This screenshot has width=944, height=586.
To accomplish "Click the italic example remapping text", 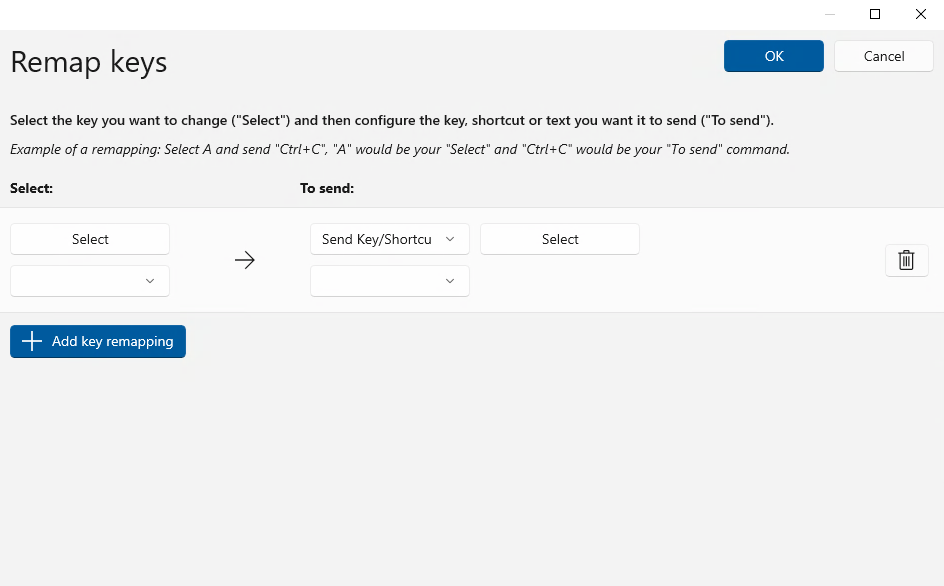I will click(x=400, y=149).
